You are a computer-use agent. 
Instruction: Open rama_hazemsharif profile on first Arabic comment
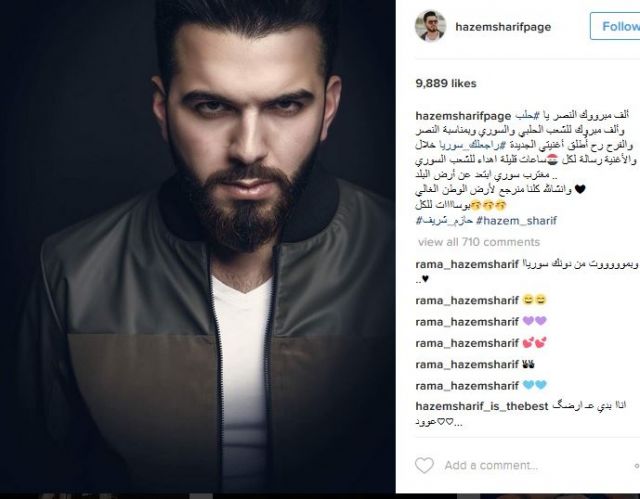click(467, 264)
